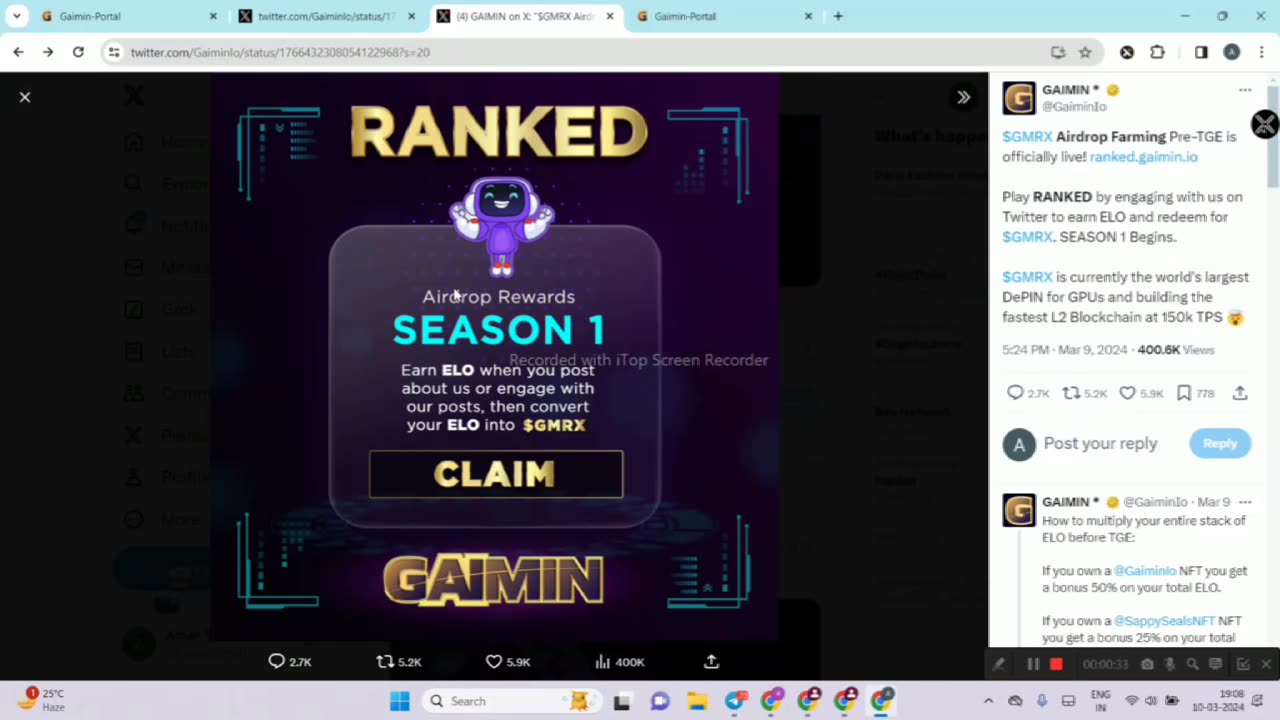Show hidden system tray icons chevron

[988, 701]
